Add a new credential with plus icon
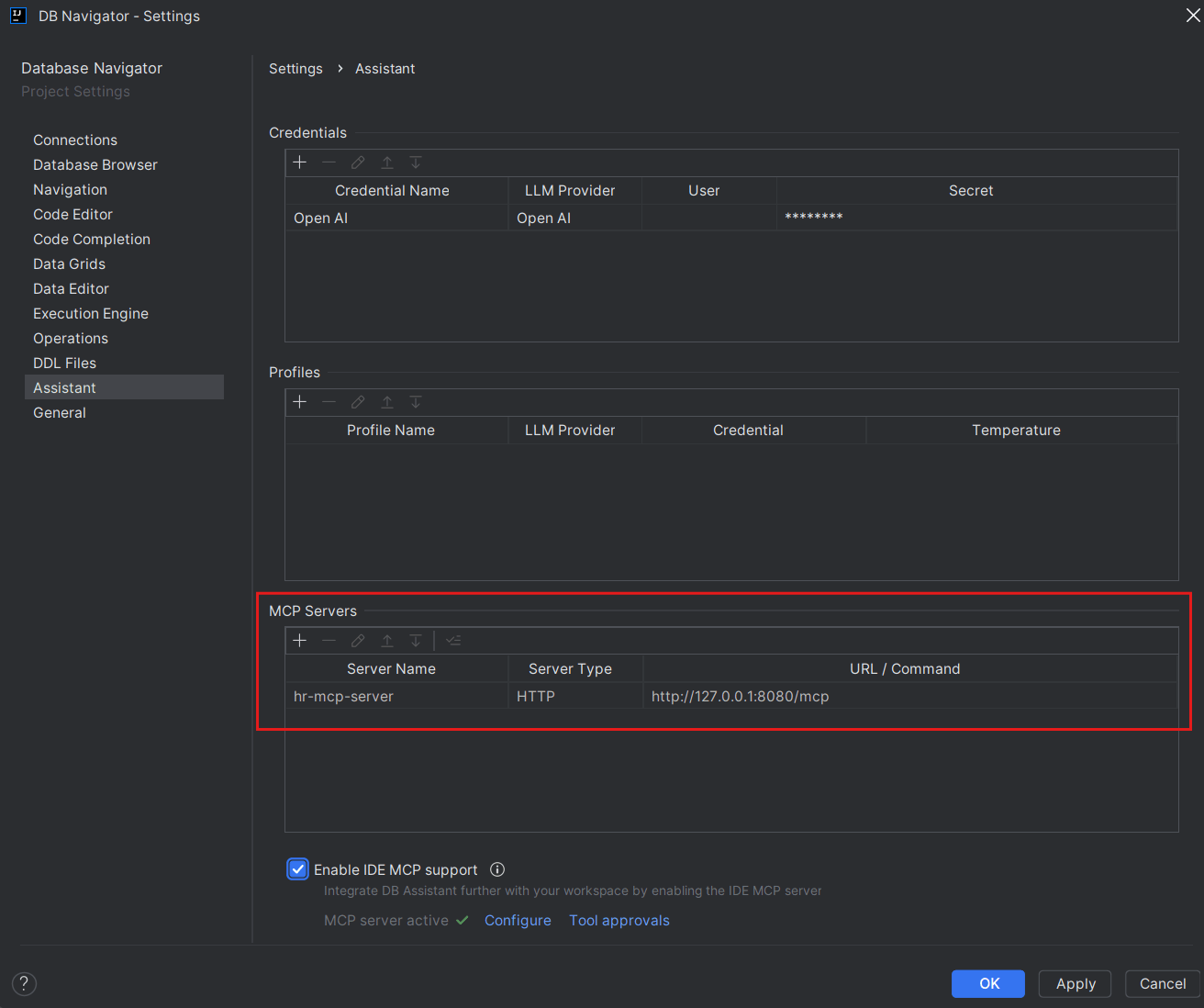The image size is (1204, 1008). (300, 162)
